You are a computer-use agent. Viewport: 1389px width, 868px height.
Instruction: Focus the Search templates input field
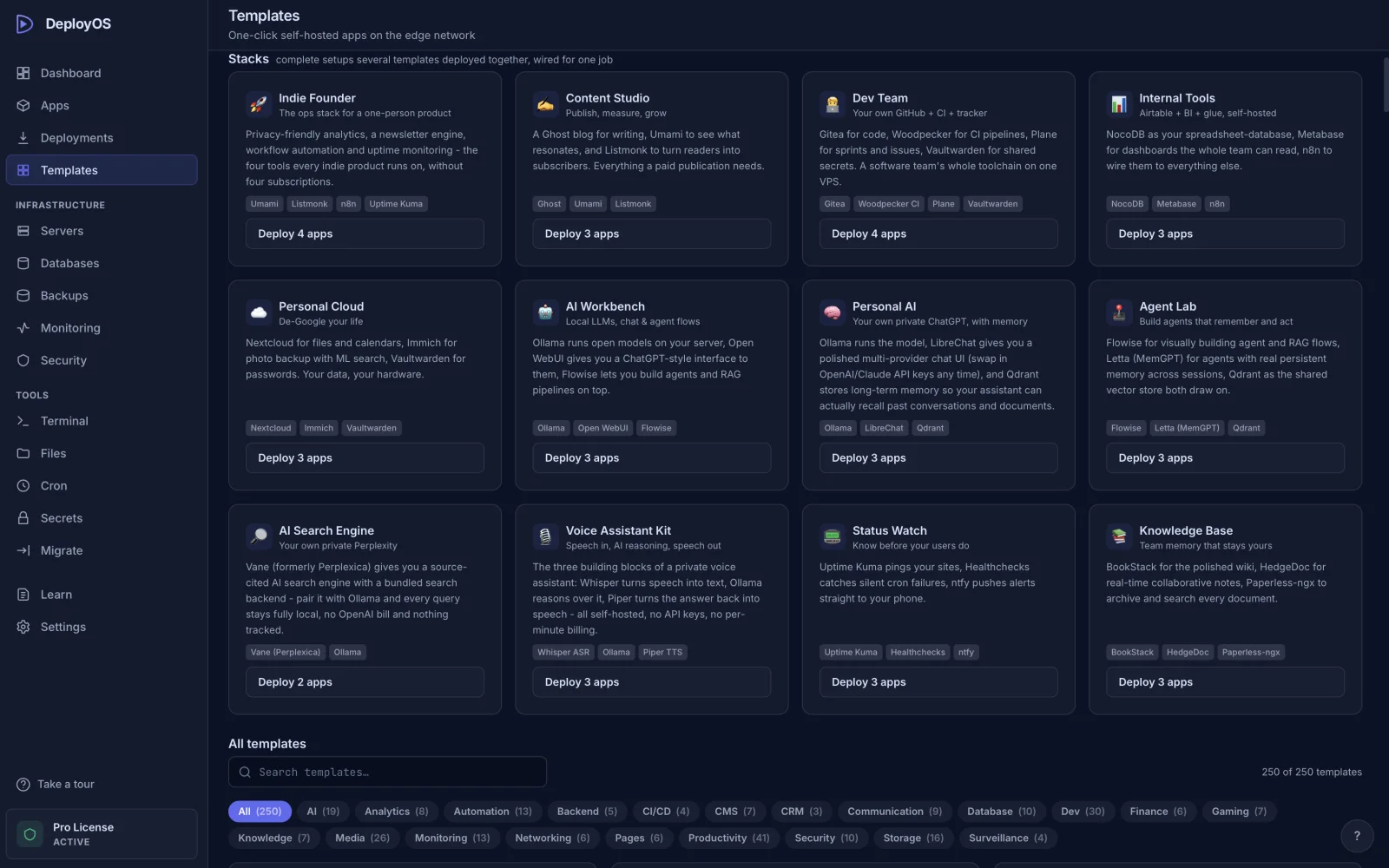[387, 772]
